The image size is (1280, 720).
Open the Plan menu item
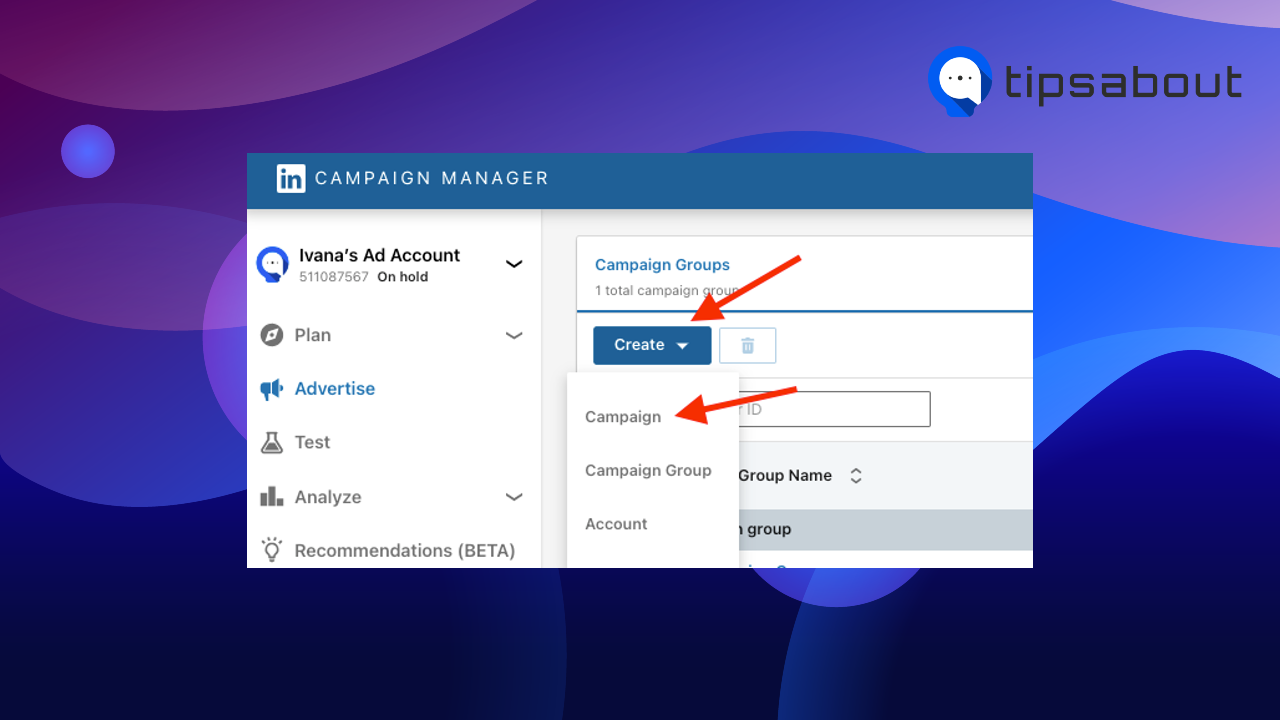(313, 335)
